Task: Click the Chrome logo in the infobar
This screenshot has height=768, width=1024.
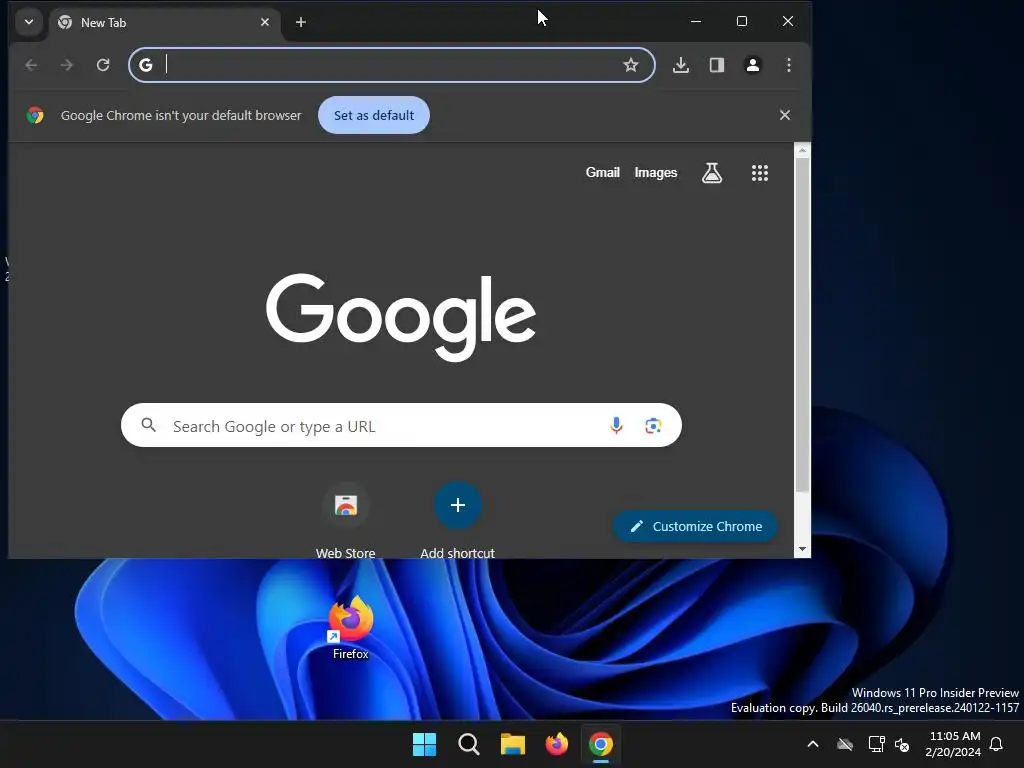Action: [35, 116]
